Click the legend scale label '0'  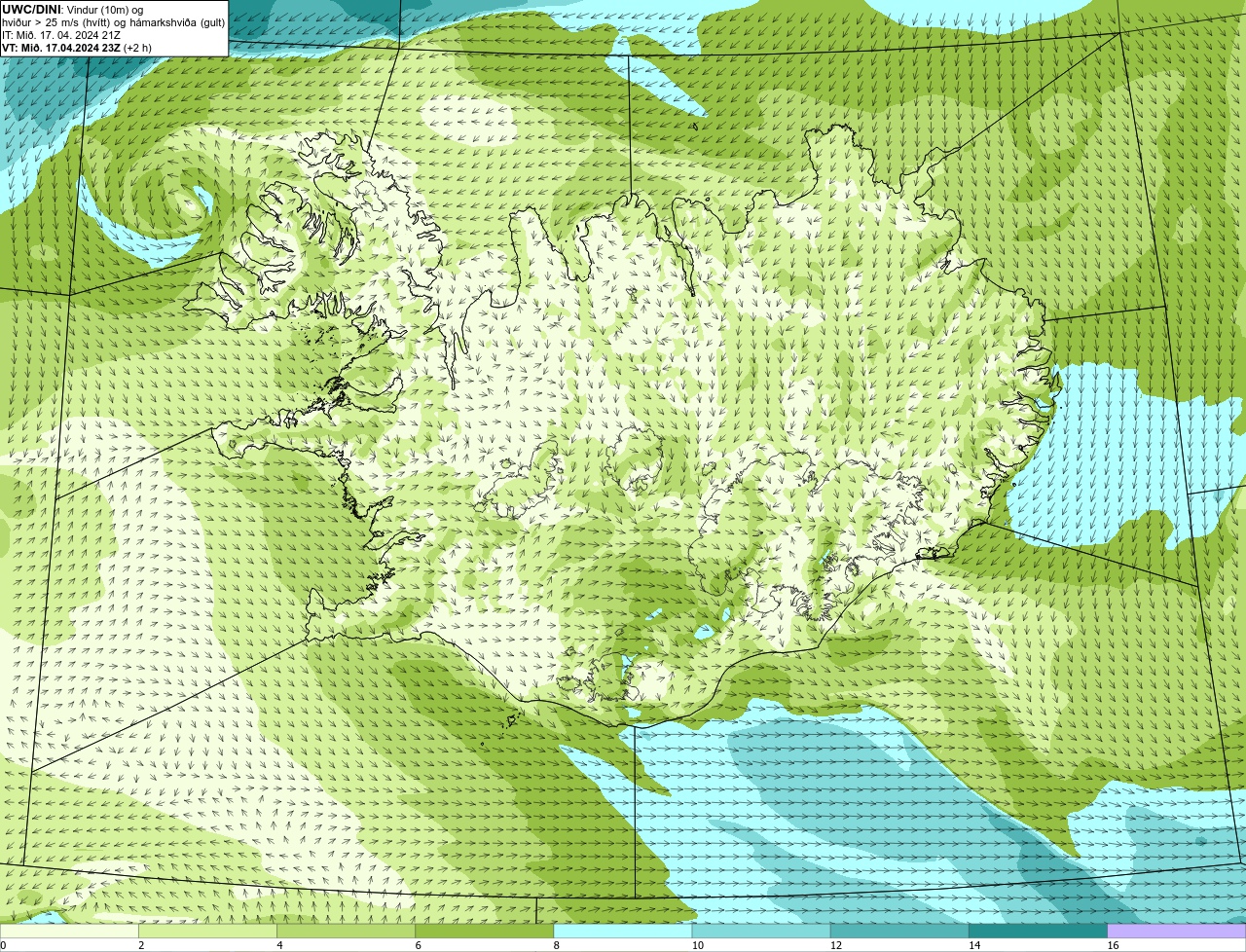coord(3,945)
